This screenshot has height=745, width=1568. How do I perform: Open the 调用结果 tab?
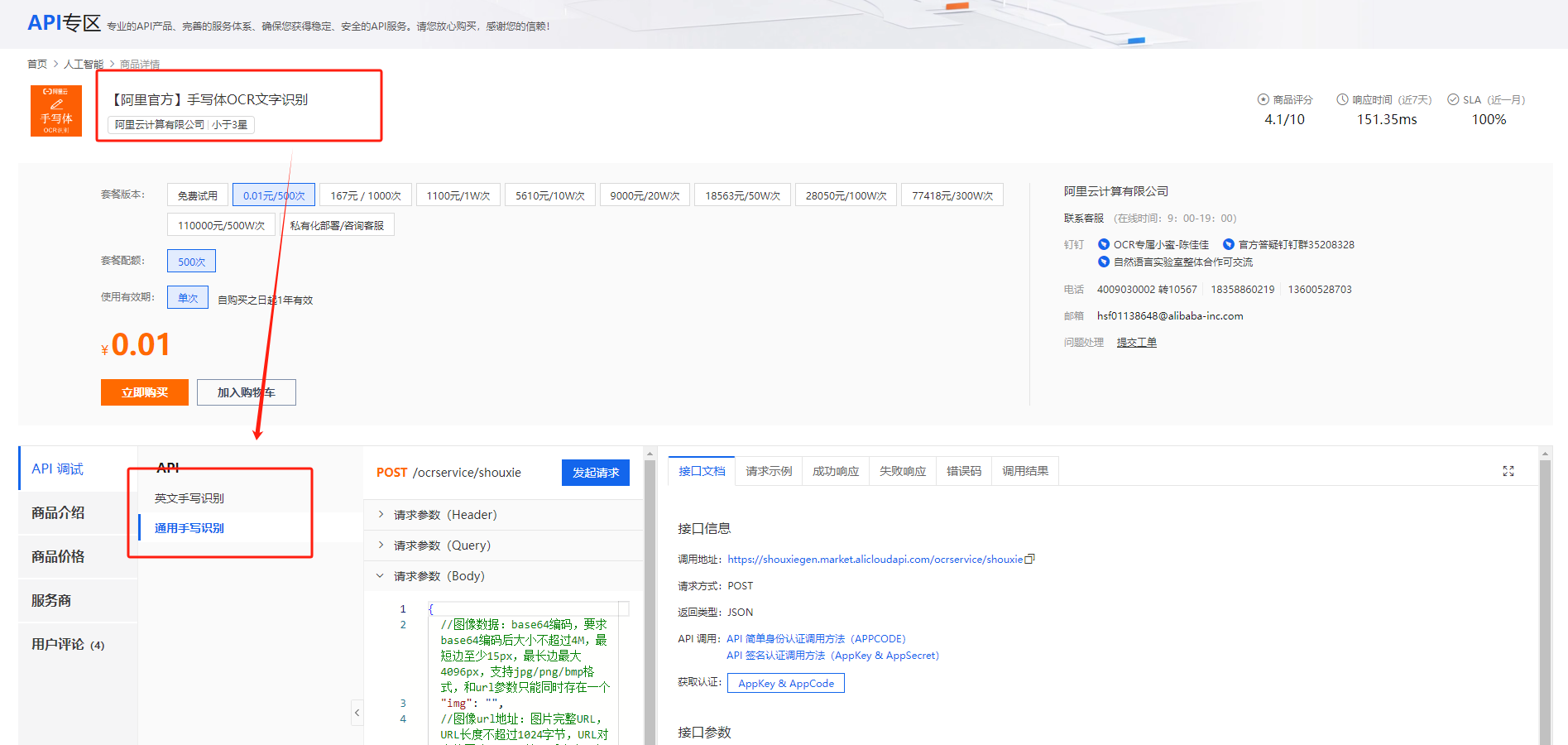pyautogui.click(x=1025, y=471)
